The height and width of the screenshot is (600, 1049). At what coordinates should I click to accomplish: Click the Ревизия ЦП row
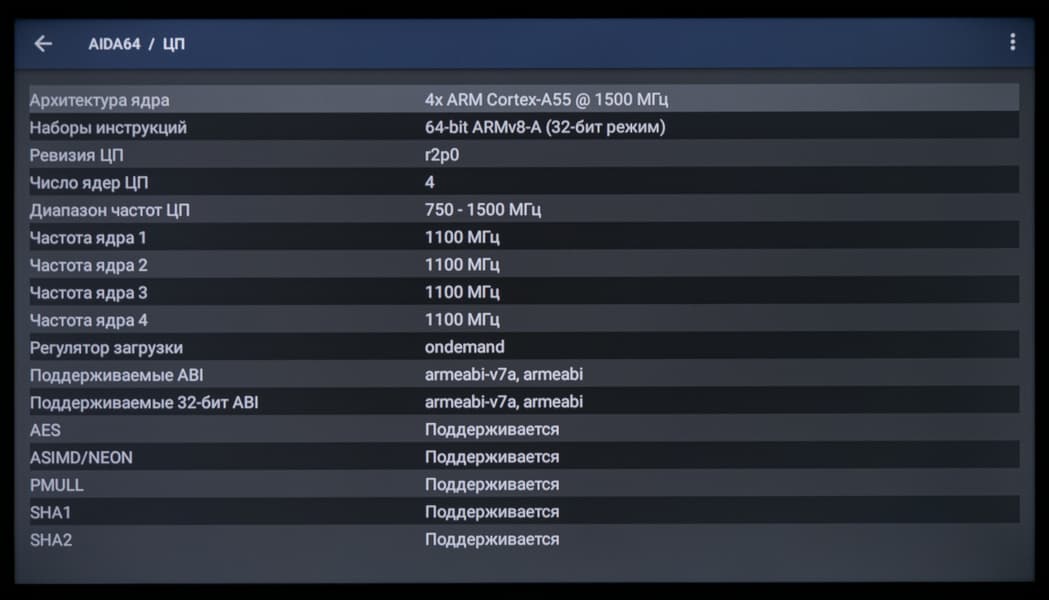pos(524,155)
